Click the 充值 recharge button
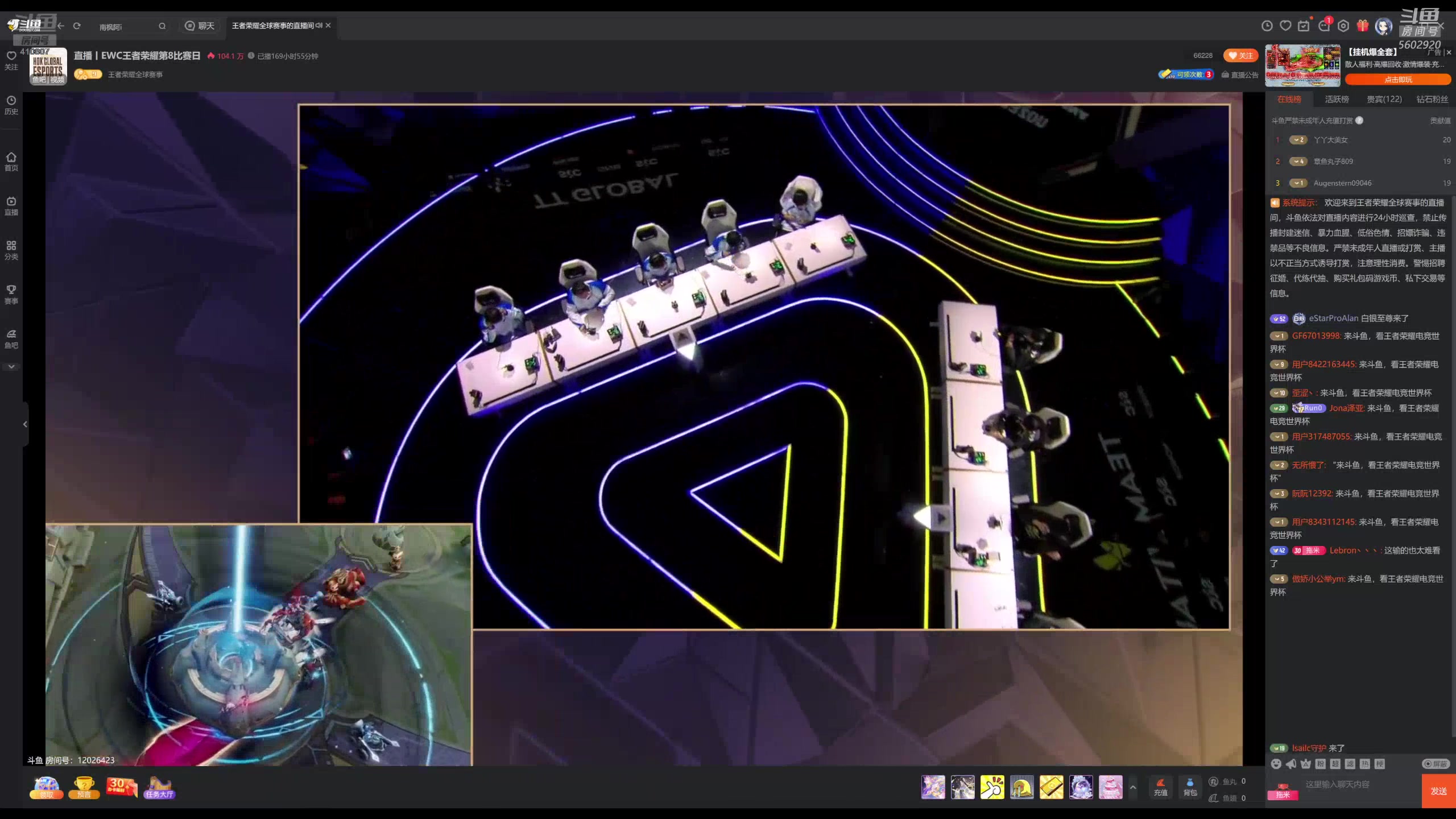Viewport: 1456px width, 819px height. [1161, 787]
